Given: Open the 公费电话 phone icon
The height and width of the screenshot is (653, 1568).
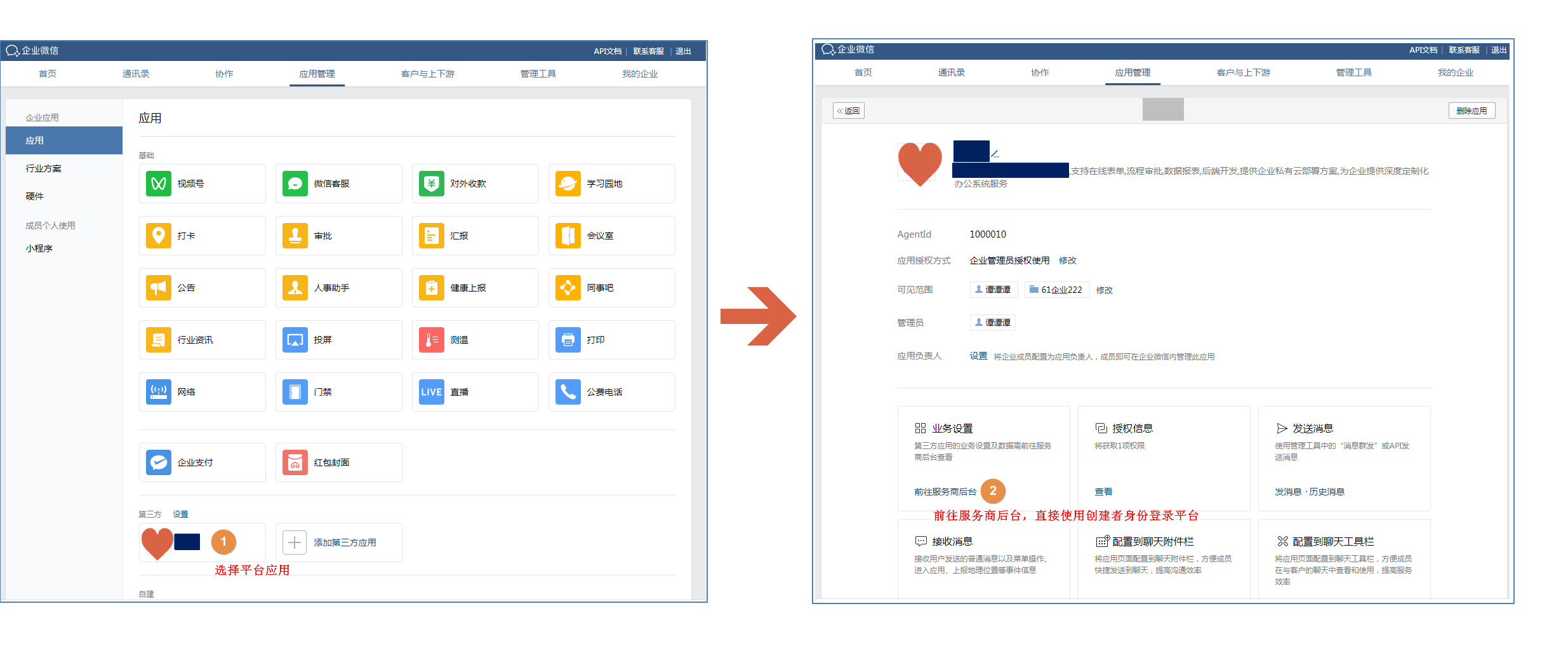Looking at the screenshot, I should [568, 392].
